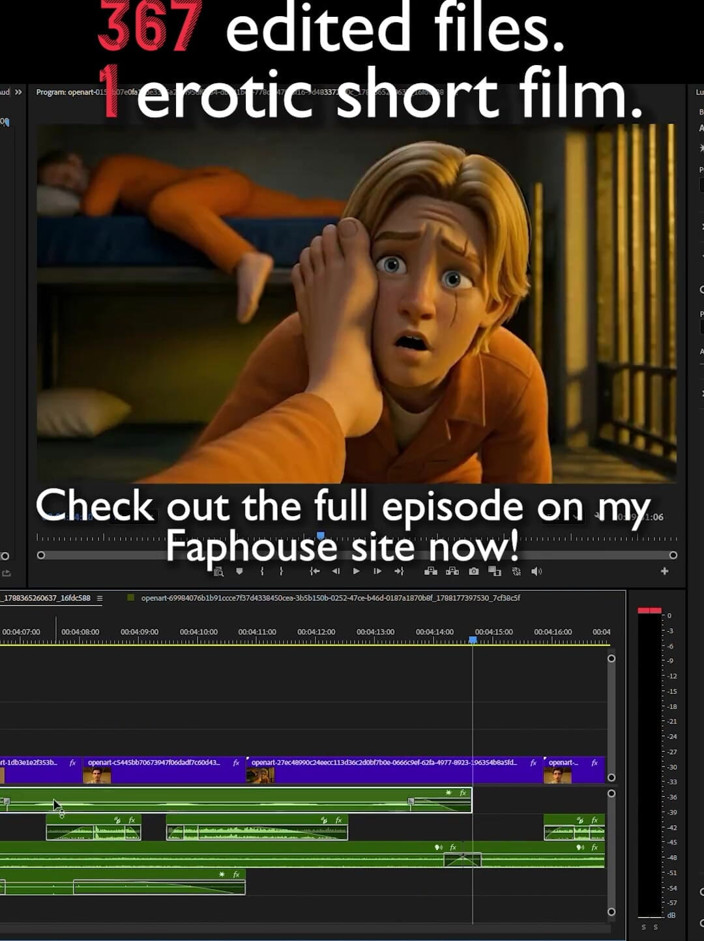Step forward one frame in Program monitor
This screenshot has width=704, height=941.
coord(378,571)
